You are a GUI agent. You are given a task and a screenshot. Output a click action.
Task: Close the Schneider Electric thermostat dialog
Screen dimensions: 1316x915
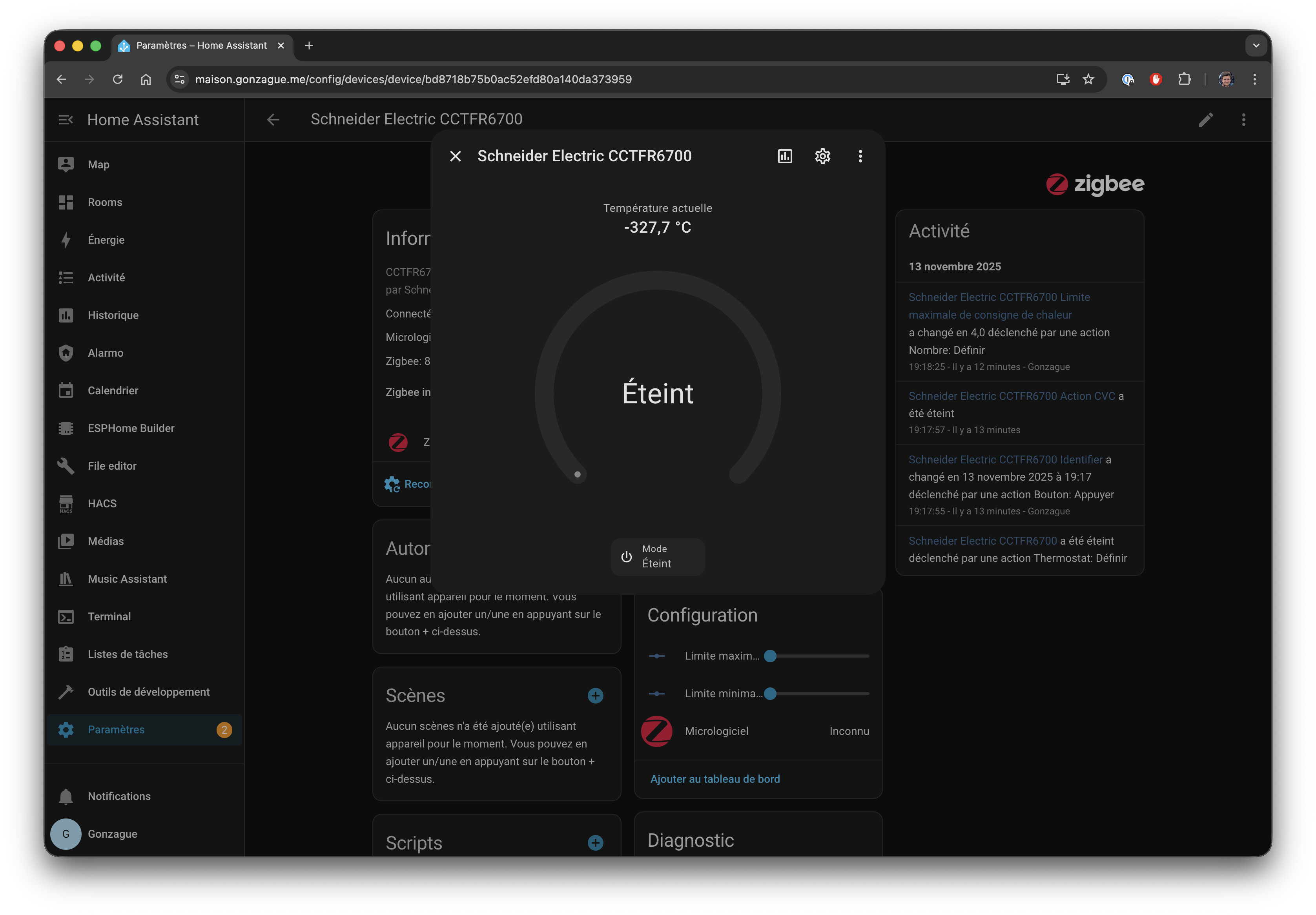[x=456, y=156]
